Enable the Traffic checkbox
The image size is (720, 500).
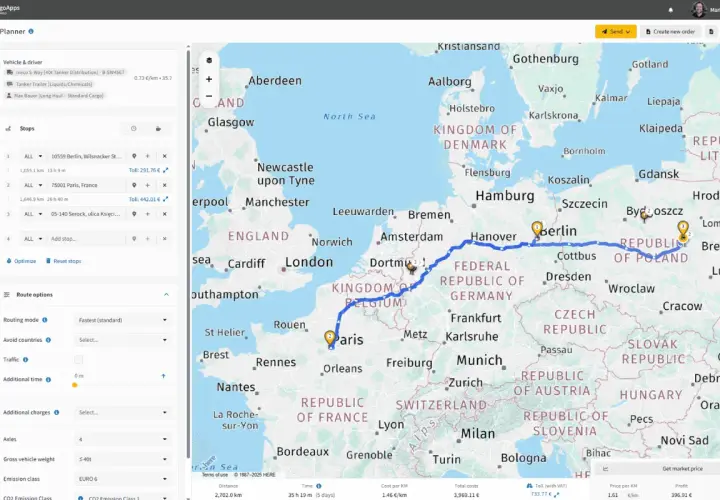tap(79, 360)
